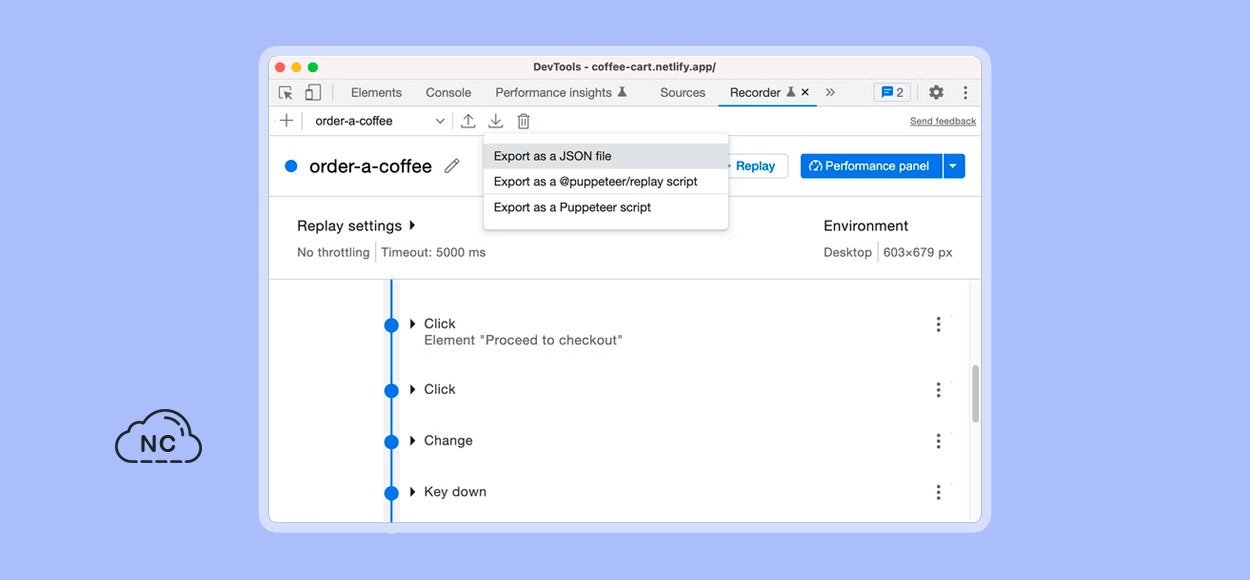The height and width of the screenshot is (580, 1250).
Task: Open the Elements tab
Action: pyautogui.click(x=376, y=92)
